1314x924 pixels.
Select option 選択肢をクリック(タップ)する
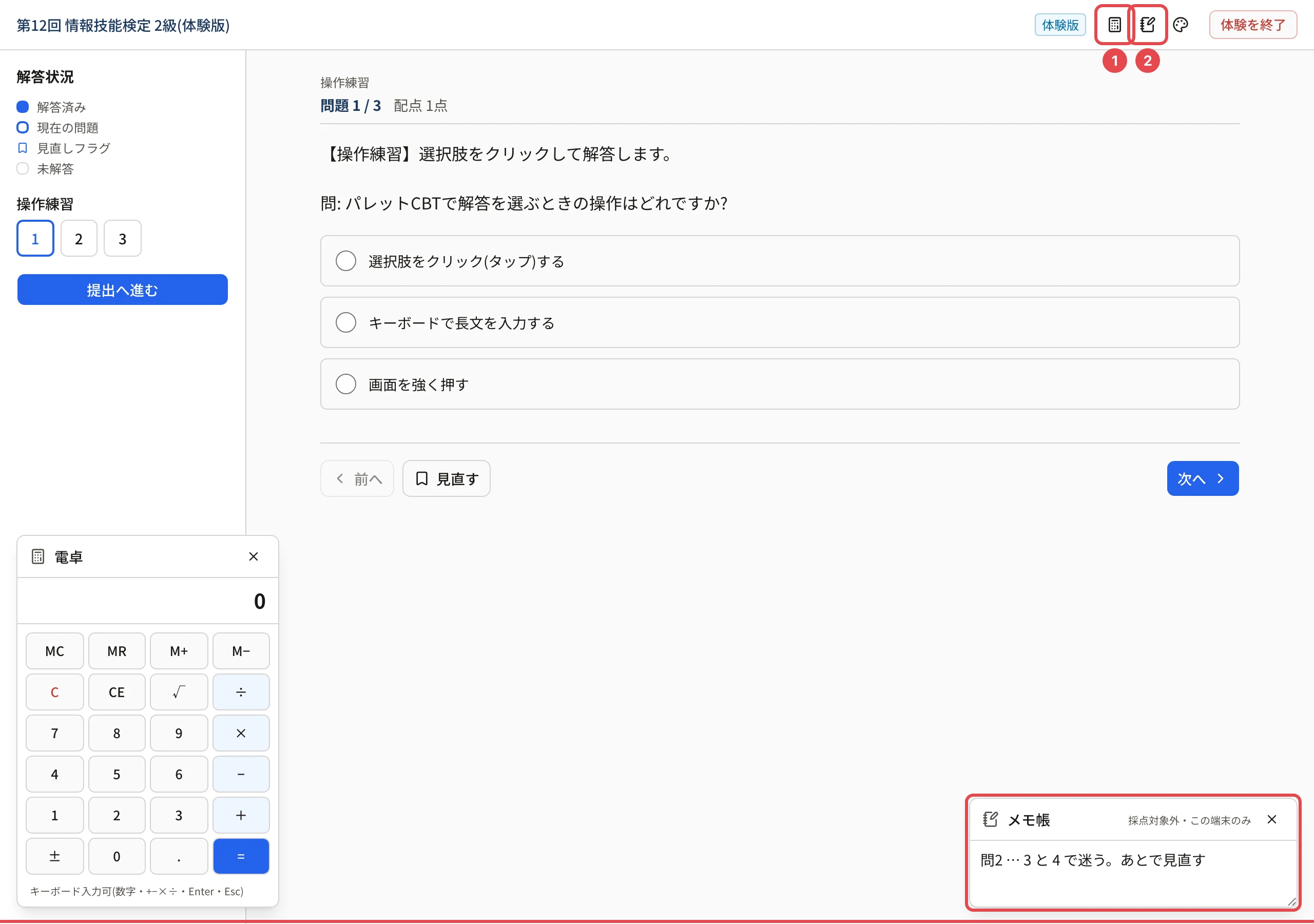pos(780,261)
